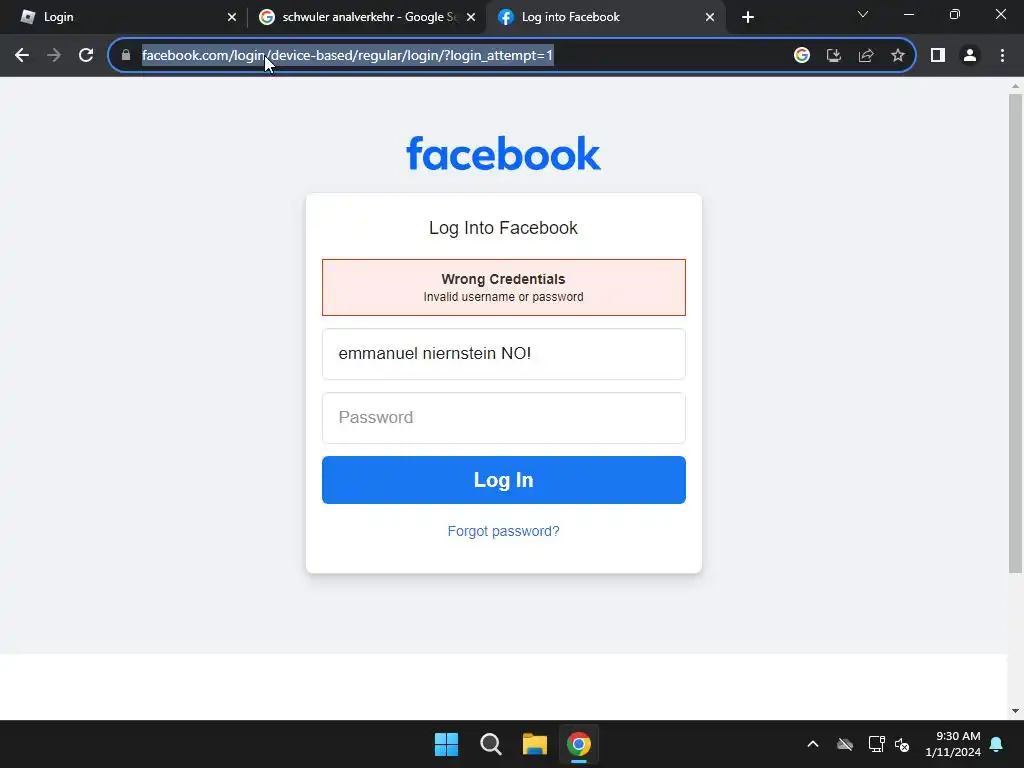Click the blue Log In button

tap(504, 480)
